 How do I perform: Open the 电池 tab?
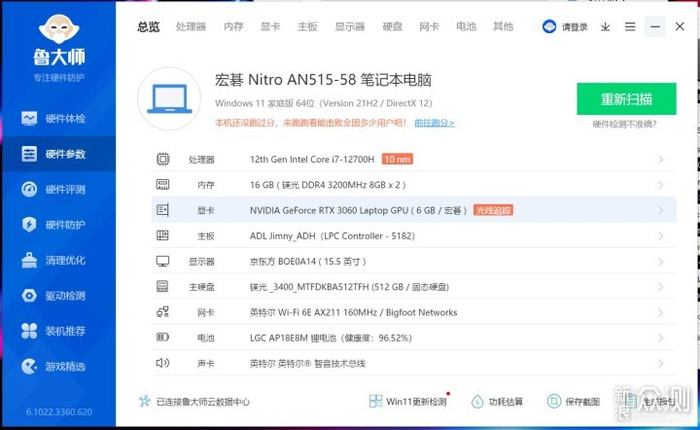(x=466, y=27)
